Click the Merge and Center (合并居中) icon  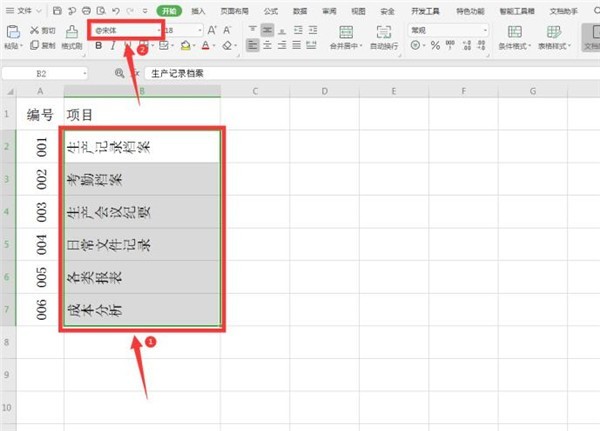pos(345,32)
